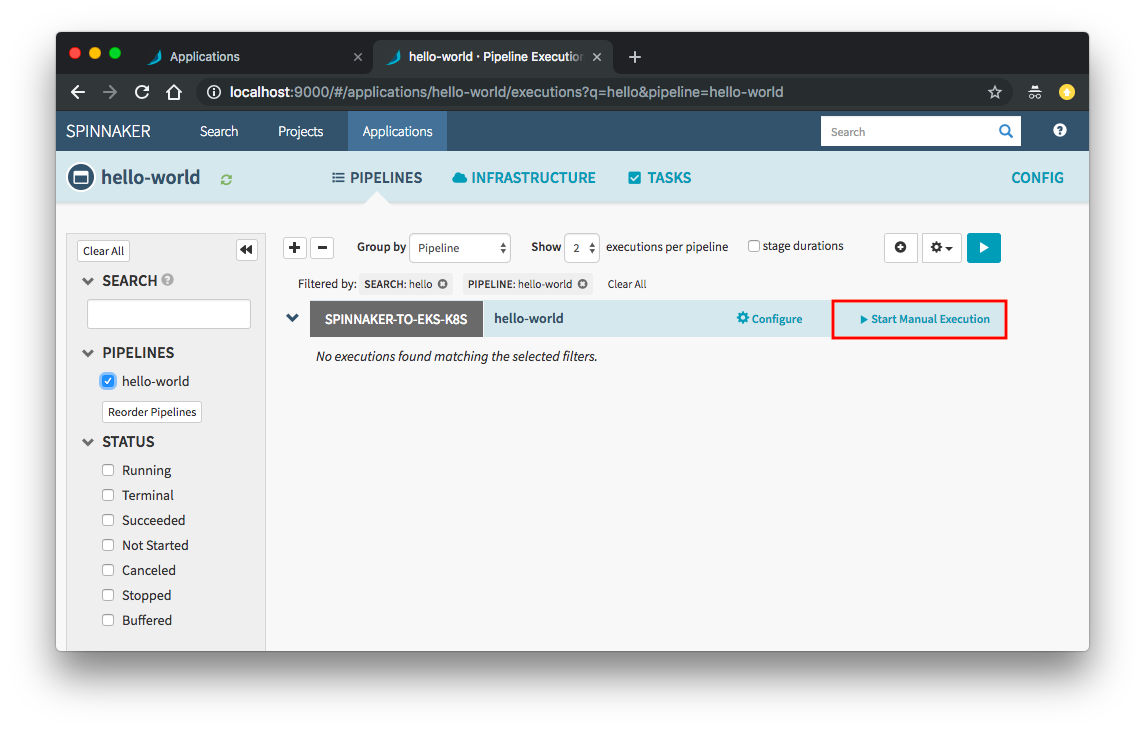Click Clear All next to filter tags

point(627,284)
